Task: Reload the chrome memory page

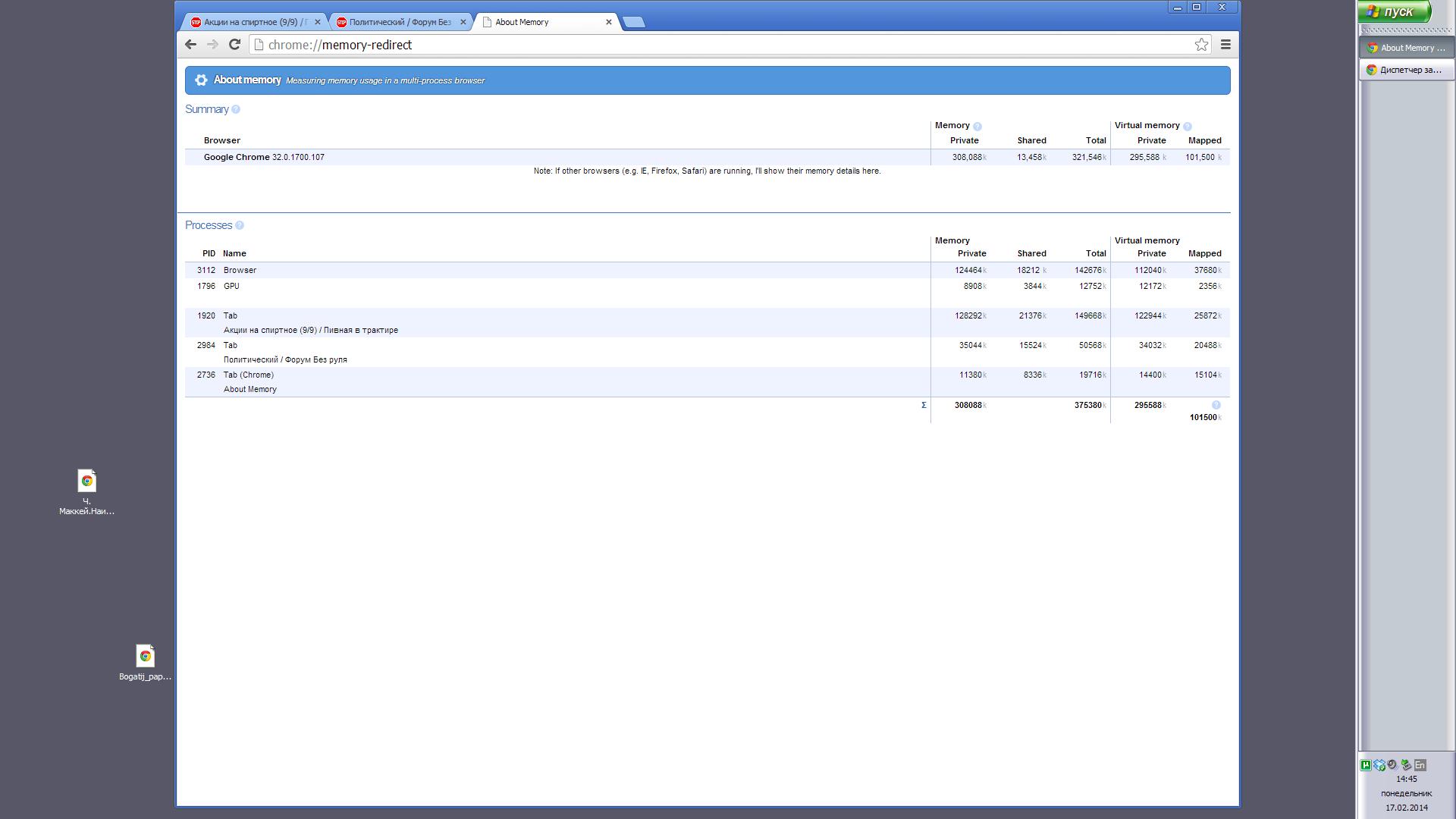Action: [234, 45]
